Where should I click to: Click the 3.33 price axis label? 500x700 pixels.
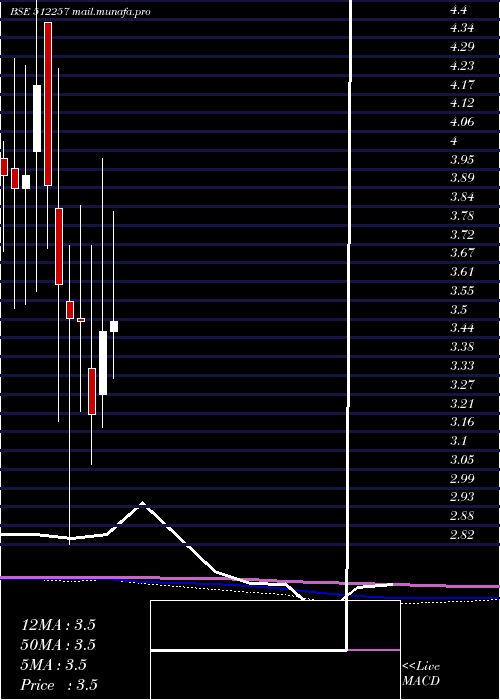(x=462, y=366)
